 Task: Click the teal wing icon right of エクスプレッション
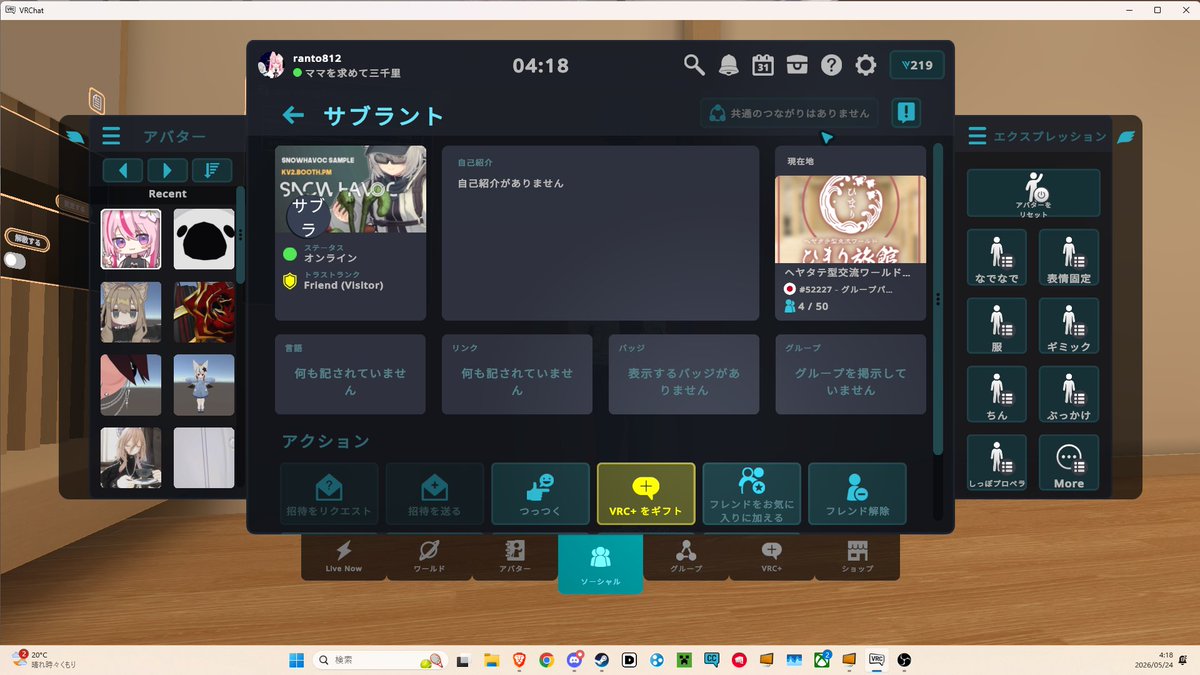tap(1126, 136)
